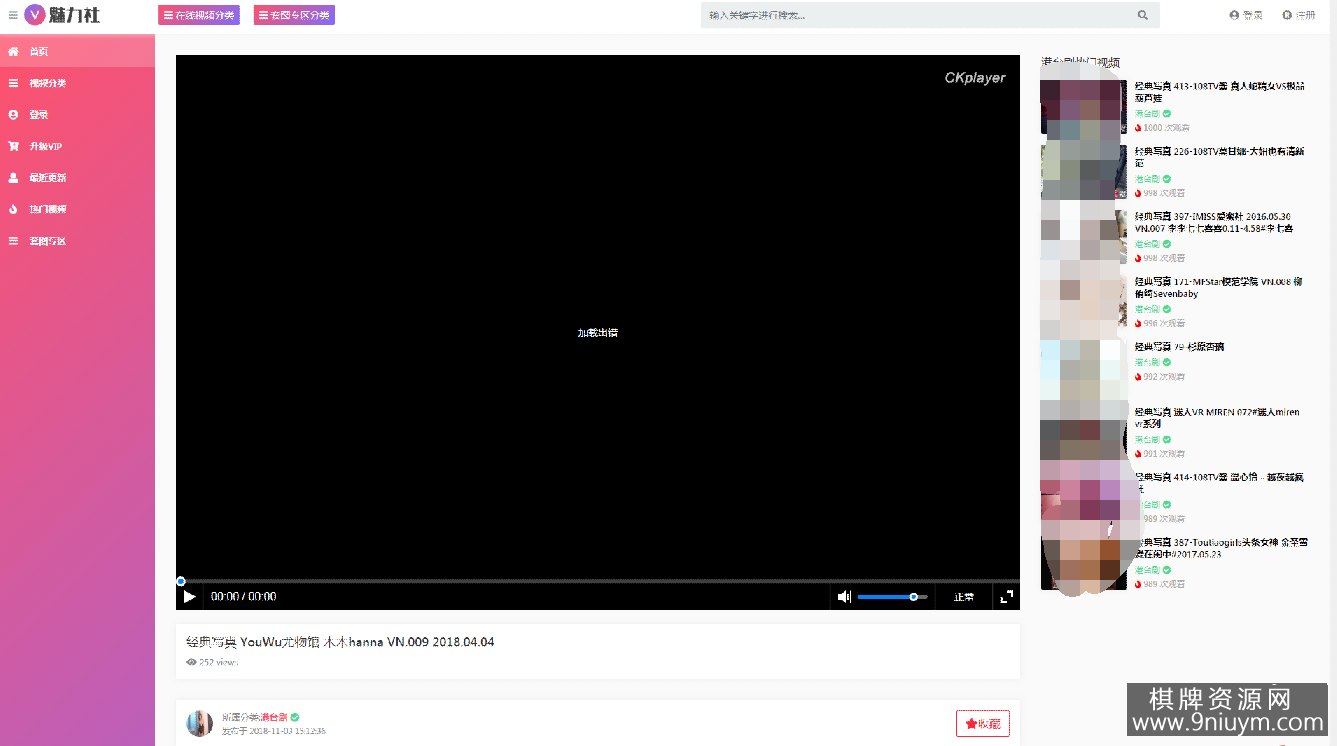Open related video 226-108TV
This screenshot has height=746, width=1337.
click(1219, 157)
